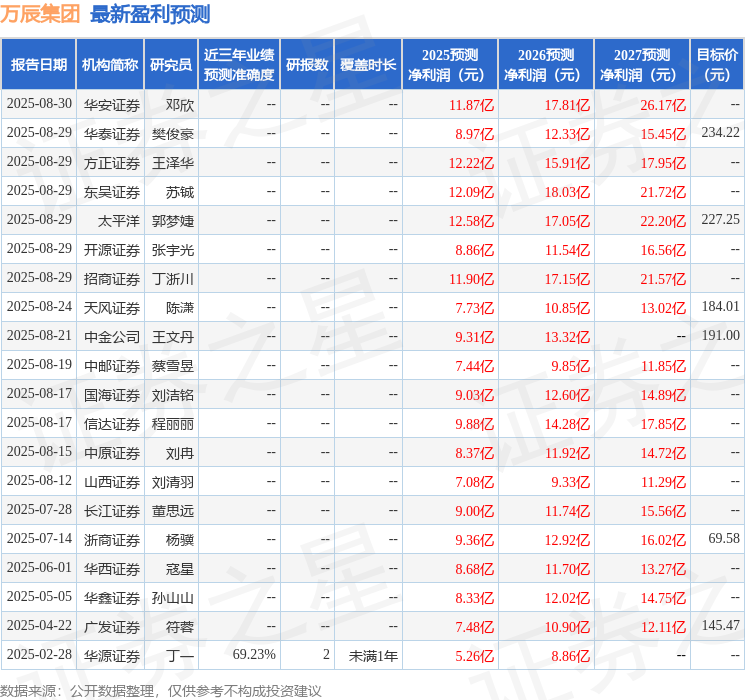Click target price 69.58
745x700 pixels.
click(x=724, y=538)
